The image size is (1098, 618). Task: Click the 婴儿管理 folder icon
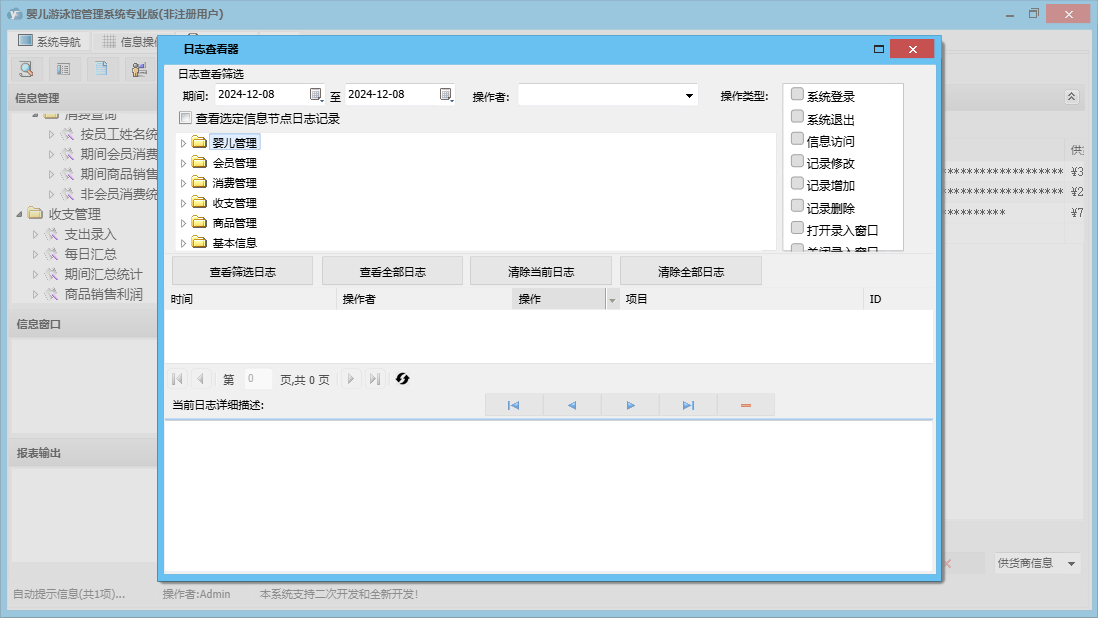pos(200,142)
